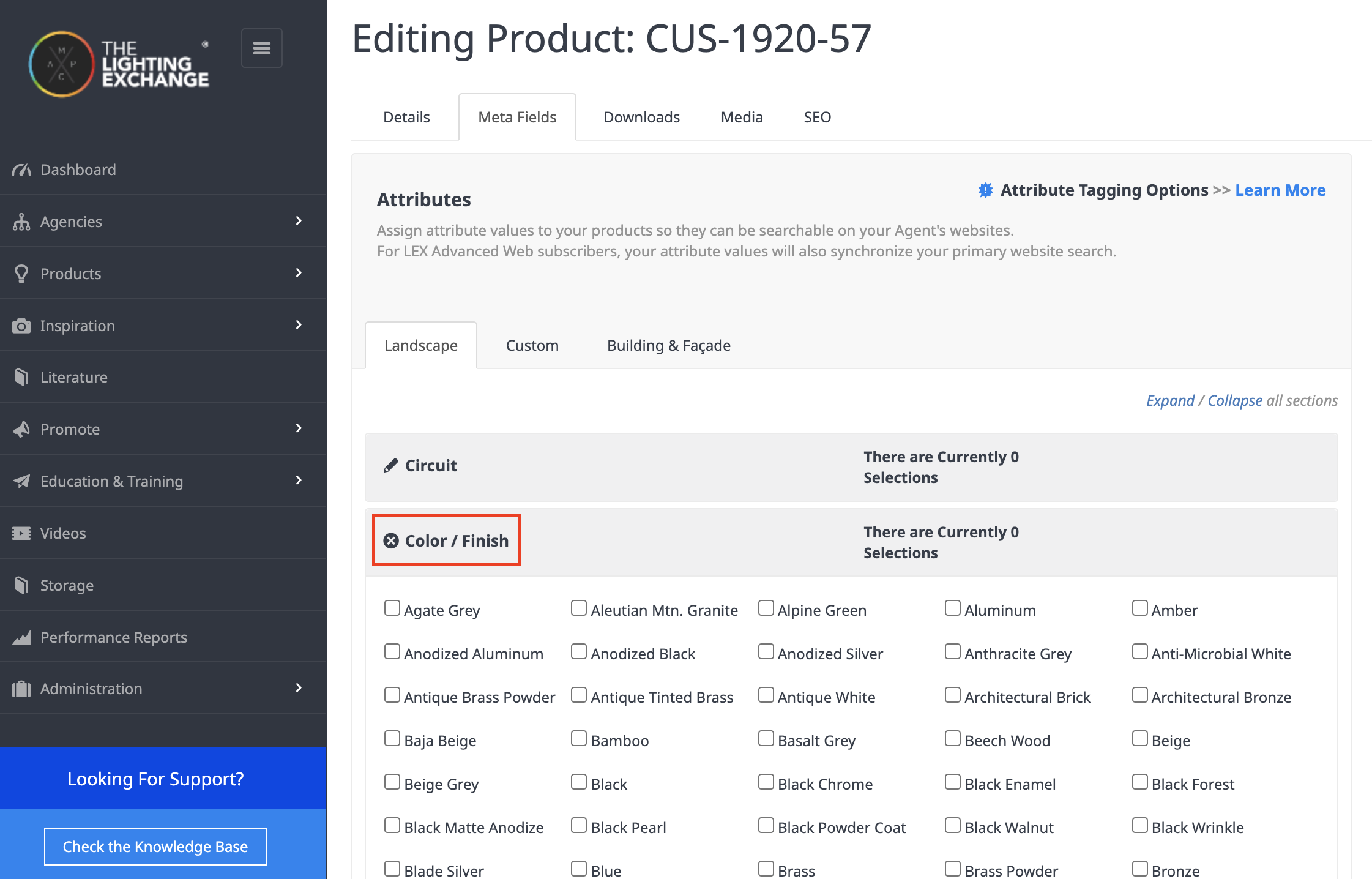Click the Videos film icon

point(21,533)
